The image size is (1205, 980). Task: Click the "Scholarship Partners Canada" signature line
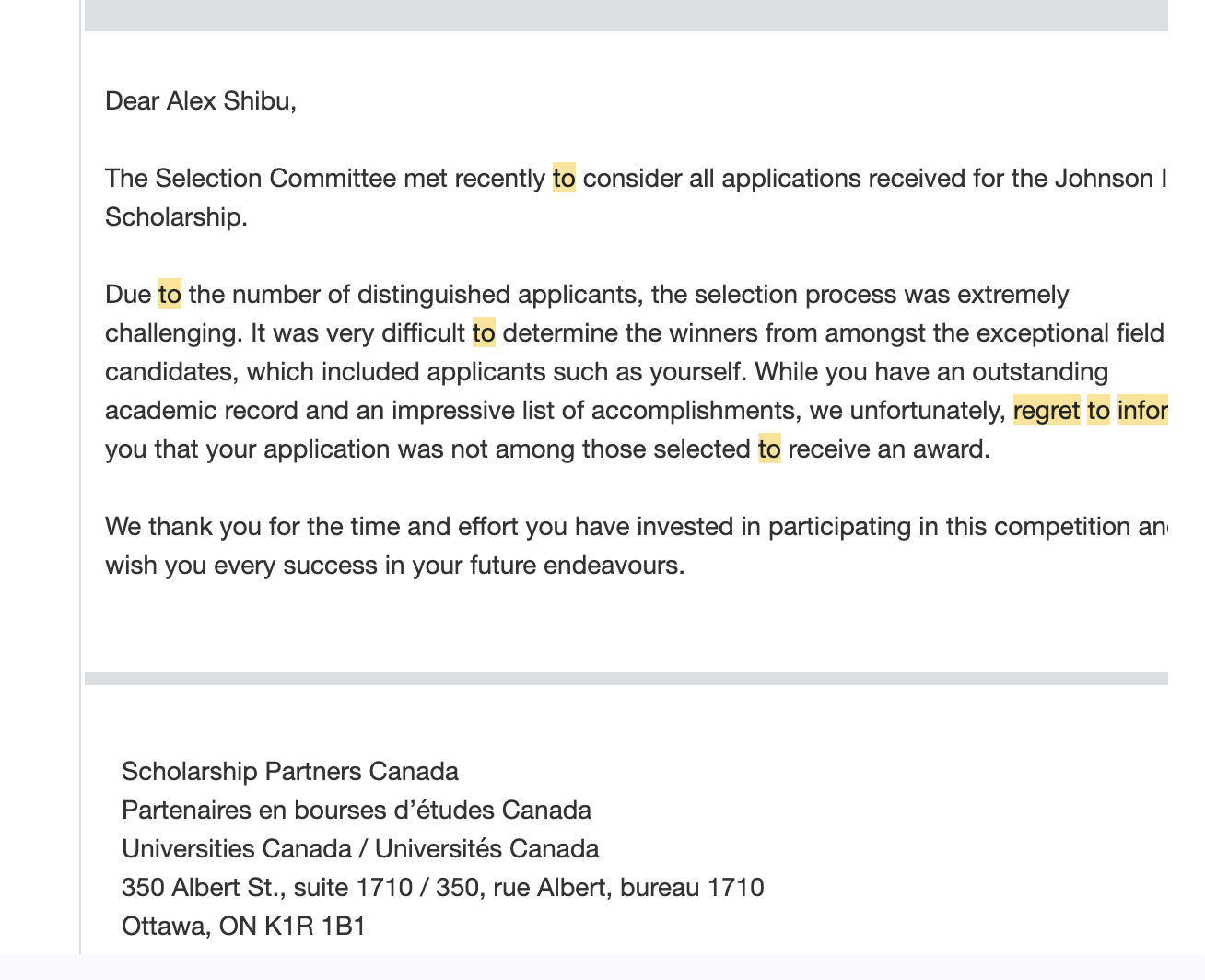point(290,771)
